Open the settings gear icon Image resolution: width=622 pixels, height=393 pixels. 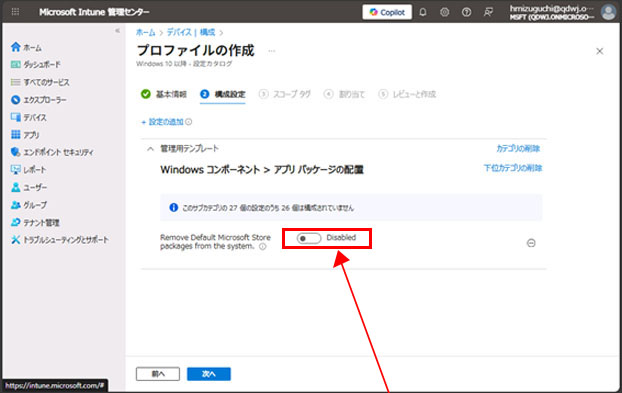coord(444,12)
